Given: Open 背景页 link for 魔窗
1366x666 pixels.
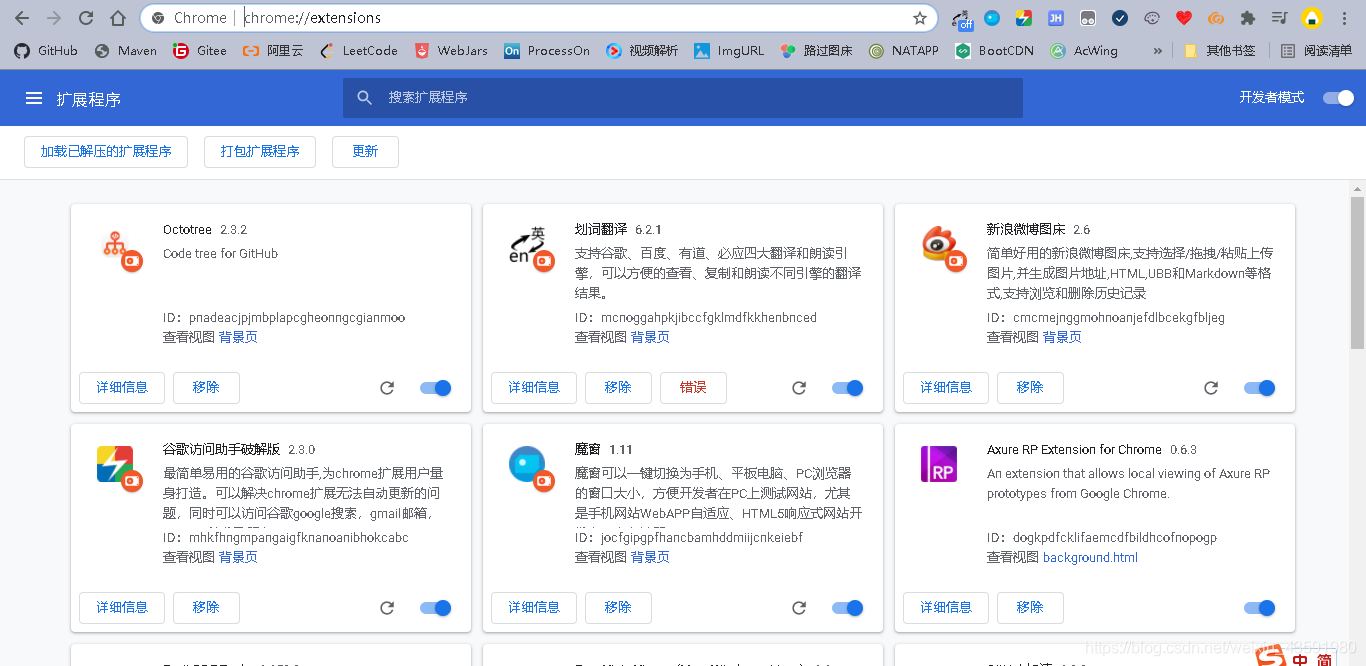Looking at the screenshot, I should [650, 558].
